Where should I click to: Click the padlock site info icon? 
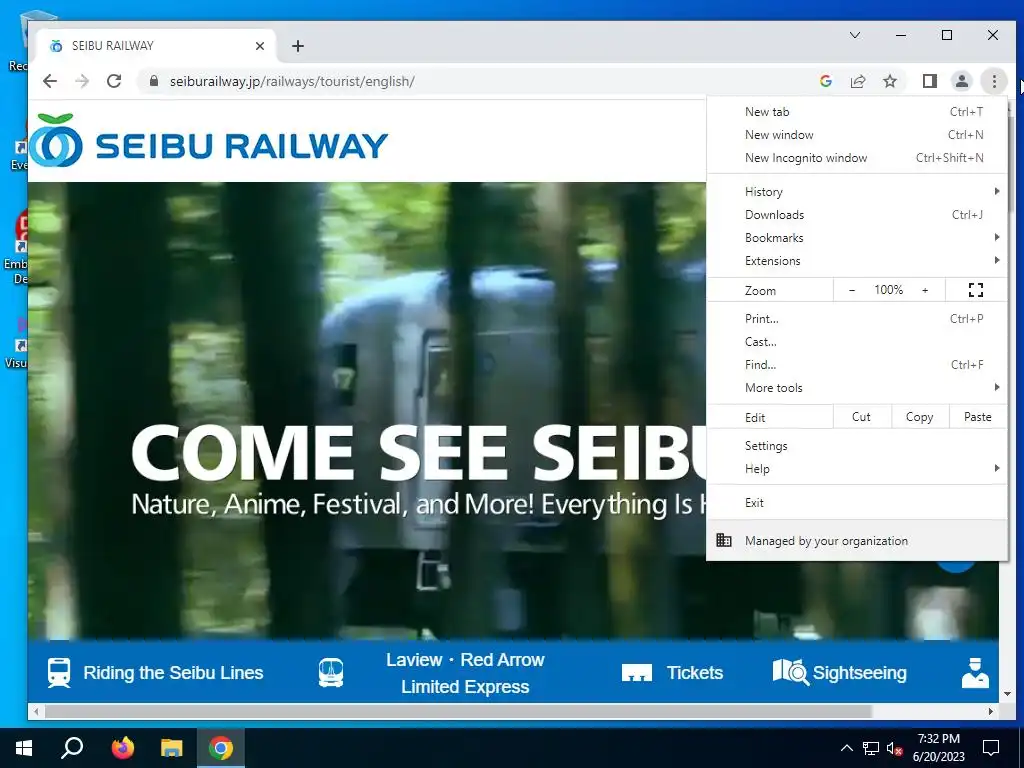point(153,81)
